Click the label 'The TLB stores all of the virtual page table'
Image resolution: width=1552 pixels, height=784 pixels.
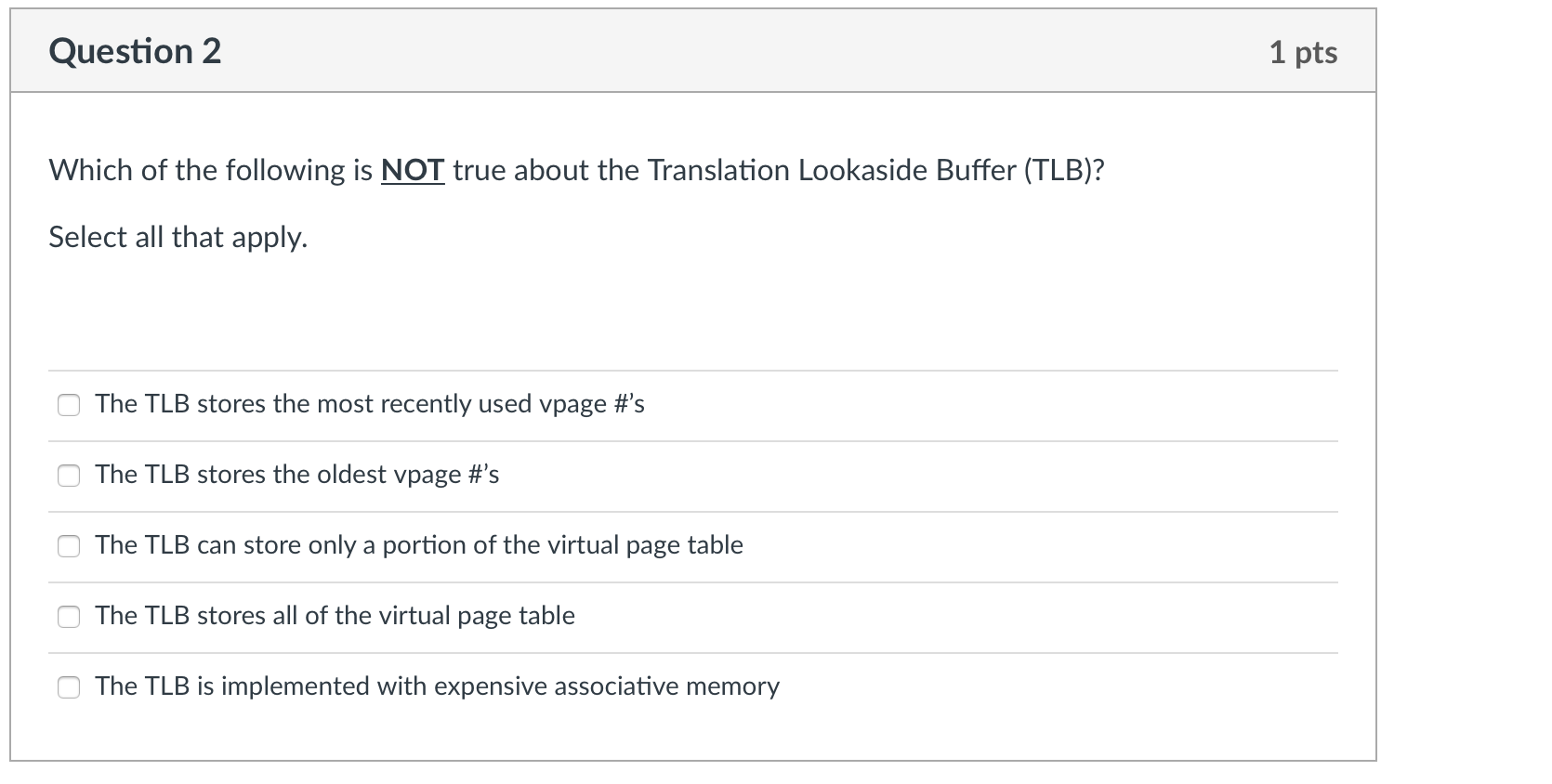pos(335,616)
